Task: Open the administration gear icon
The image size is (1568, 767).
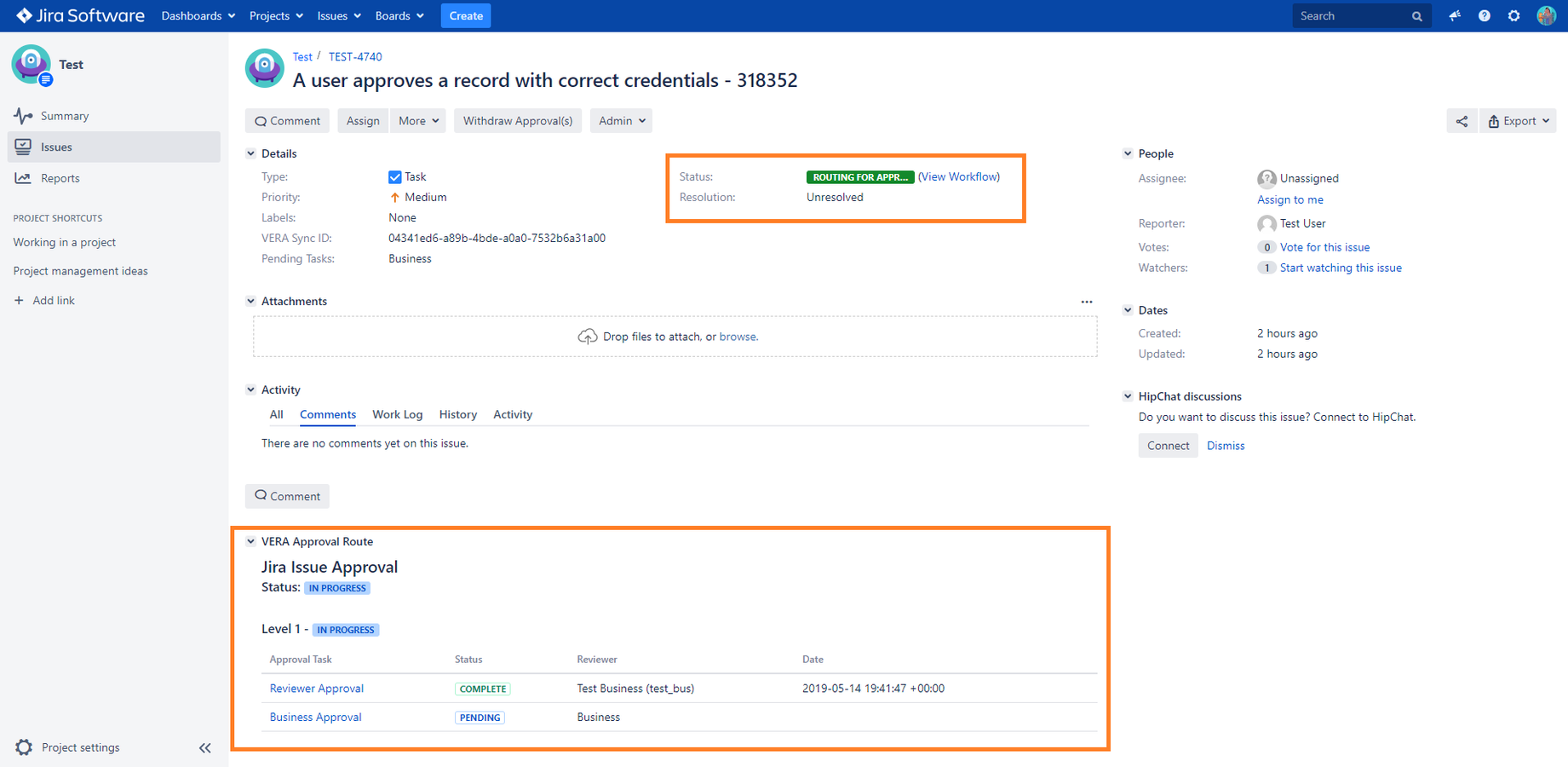Action: coord(1513,15)
